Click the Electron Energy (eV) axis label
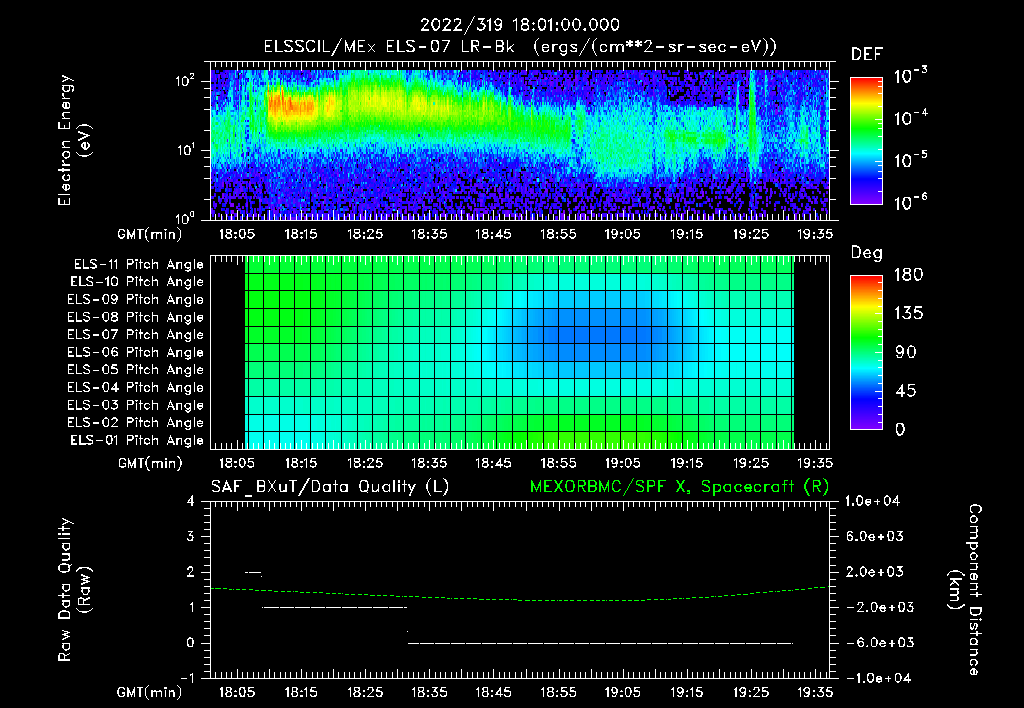1024x708 pixels. click(74, 140)
